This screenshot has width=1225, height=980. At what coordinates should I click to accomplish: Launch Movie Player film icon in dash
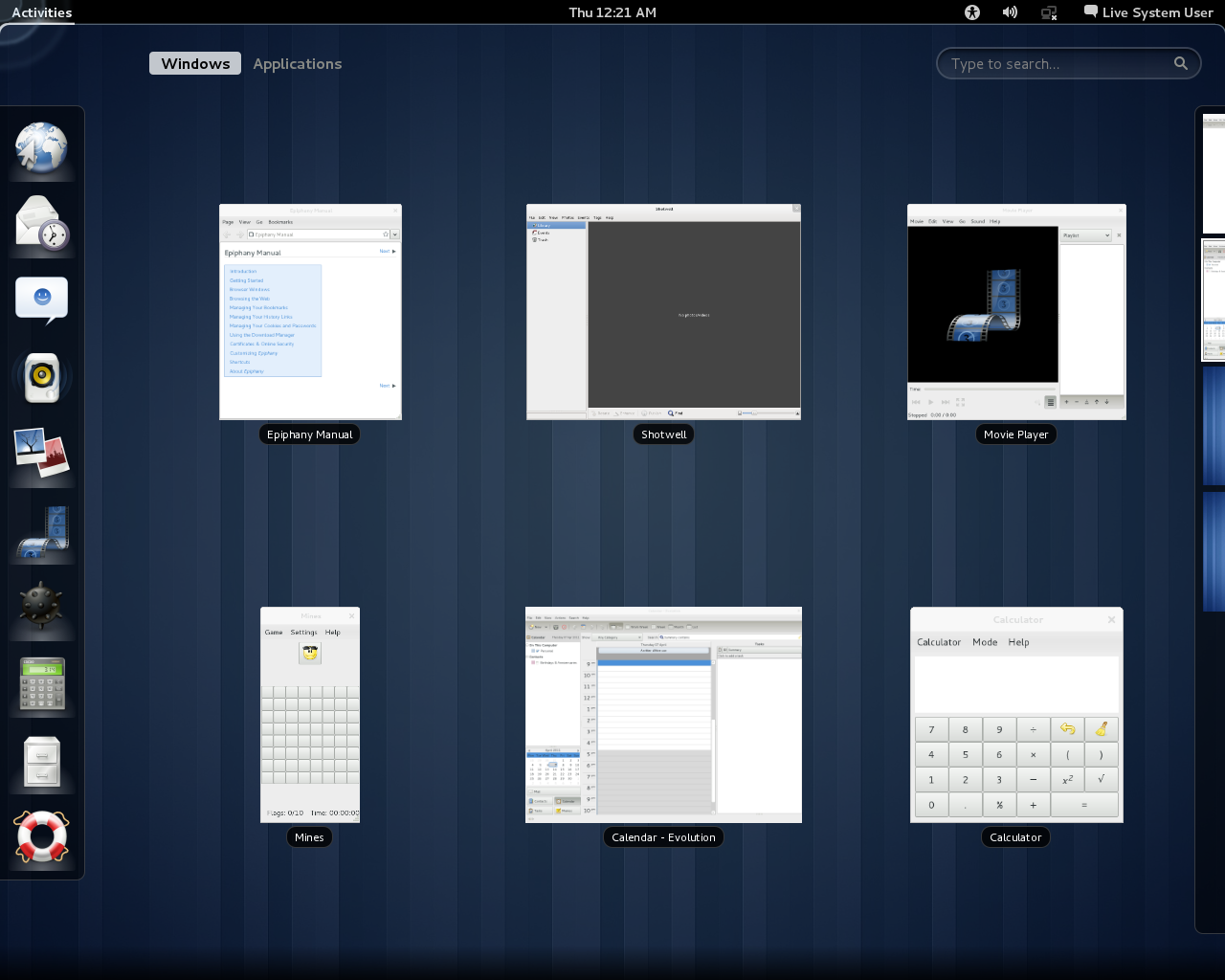(x=42, y=530)
